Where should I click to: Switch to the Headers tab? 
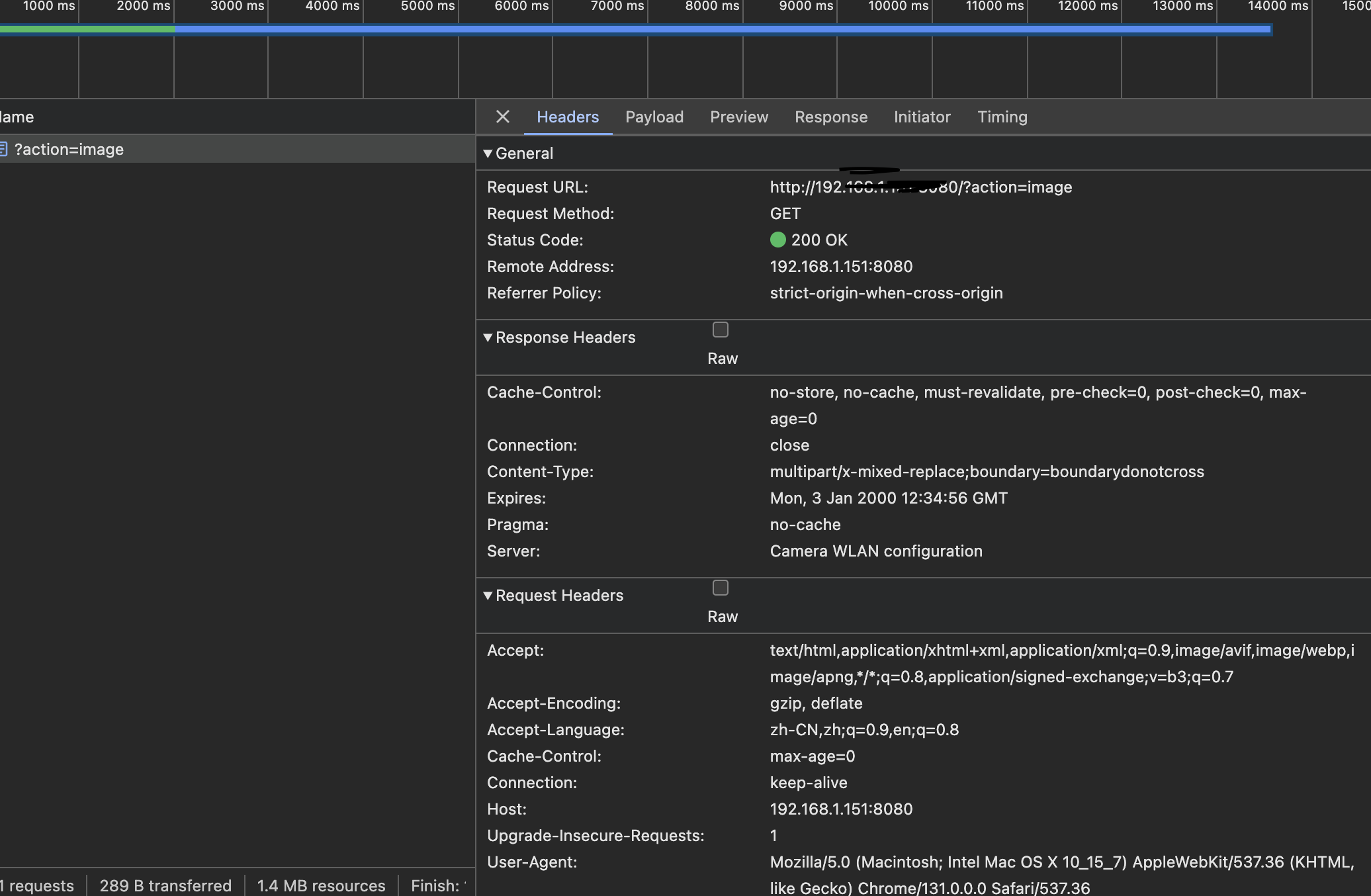pos(568,117)
